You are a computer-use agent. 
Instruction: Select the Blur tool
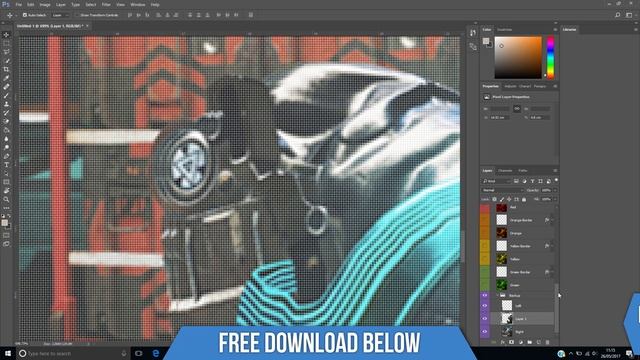pos(6,139)
